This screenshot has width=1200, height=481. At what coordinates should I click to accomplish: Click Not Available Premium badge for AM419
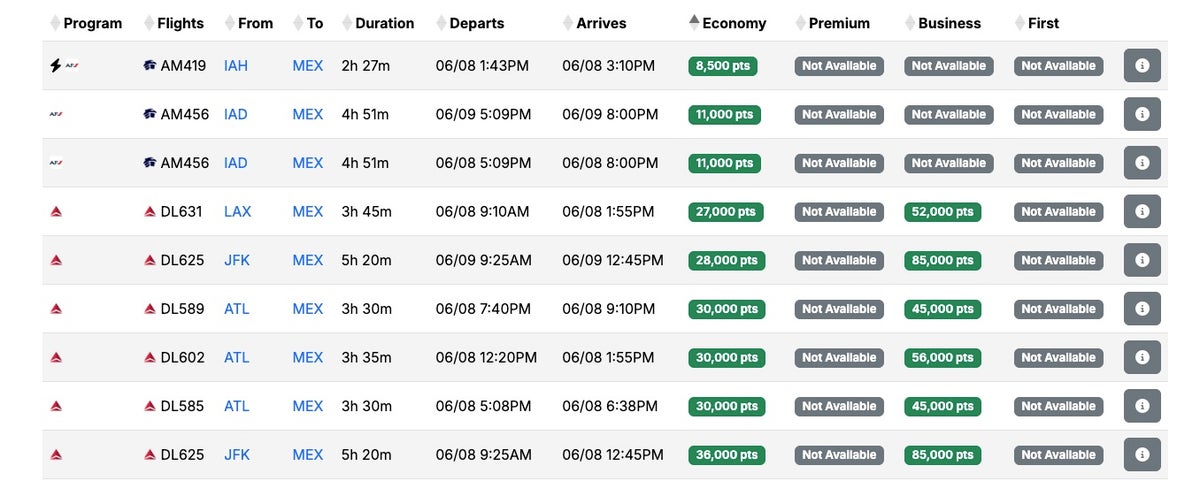839,66
